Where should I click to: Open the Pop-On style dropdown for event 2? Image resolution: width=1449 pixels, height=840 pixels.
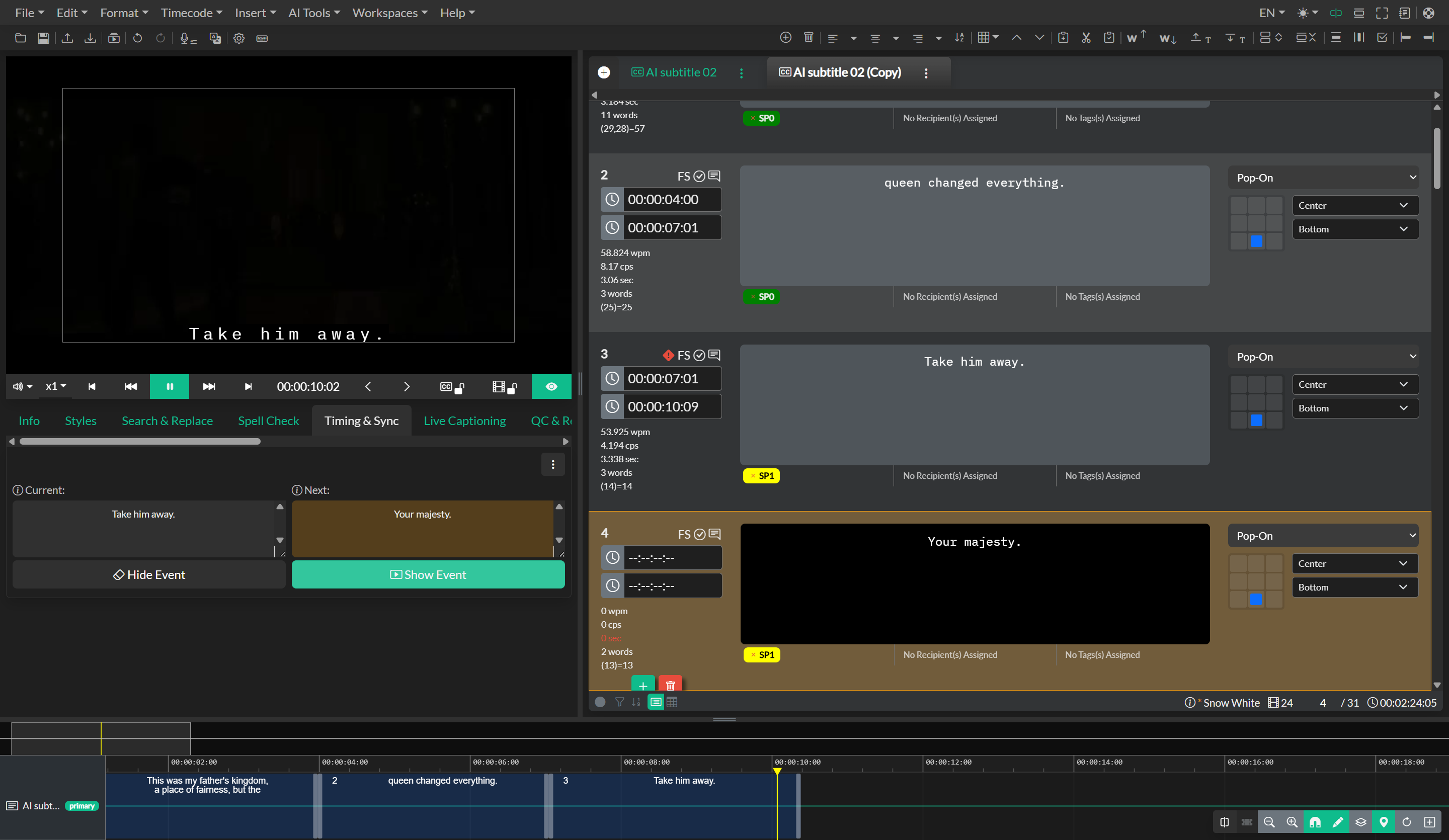(x=1324, y=178)
